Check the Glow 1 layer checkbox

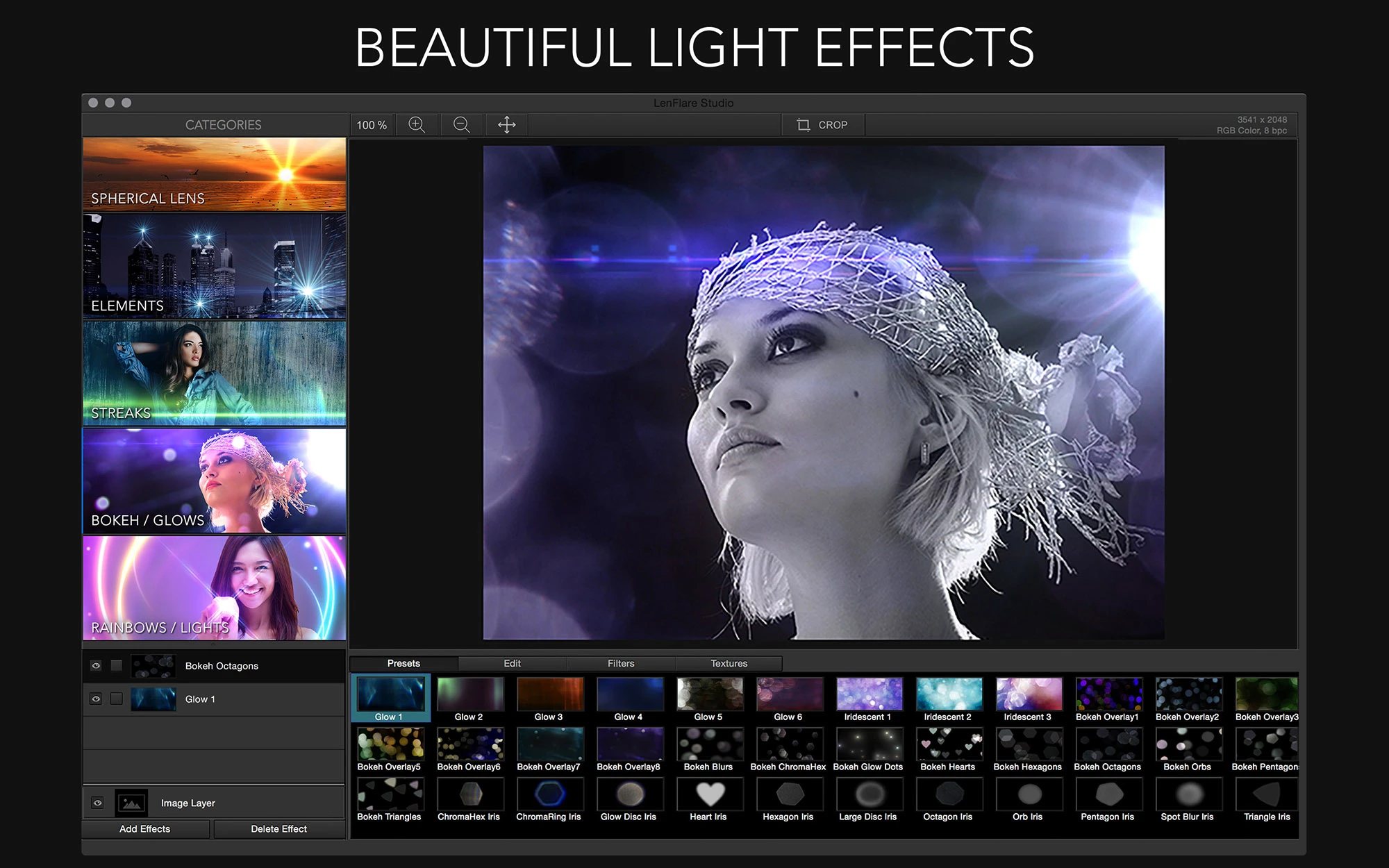[117, 699]
